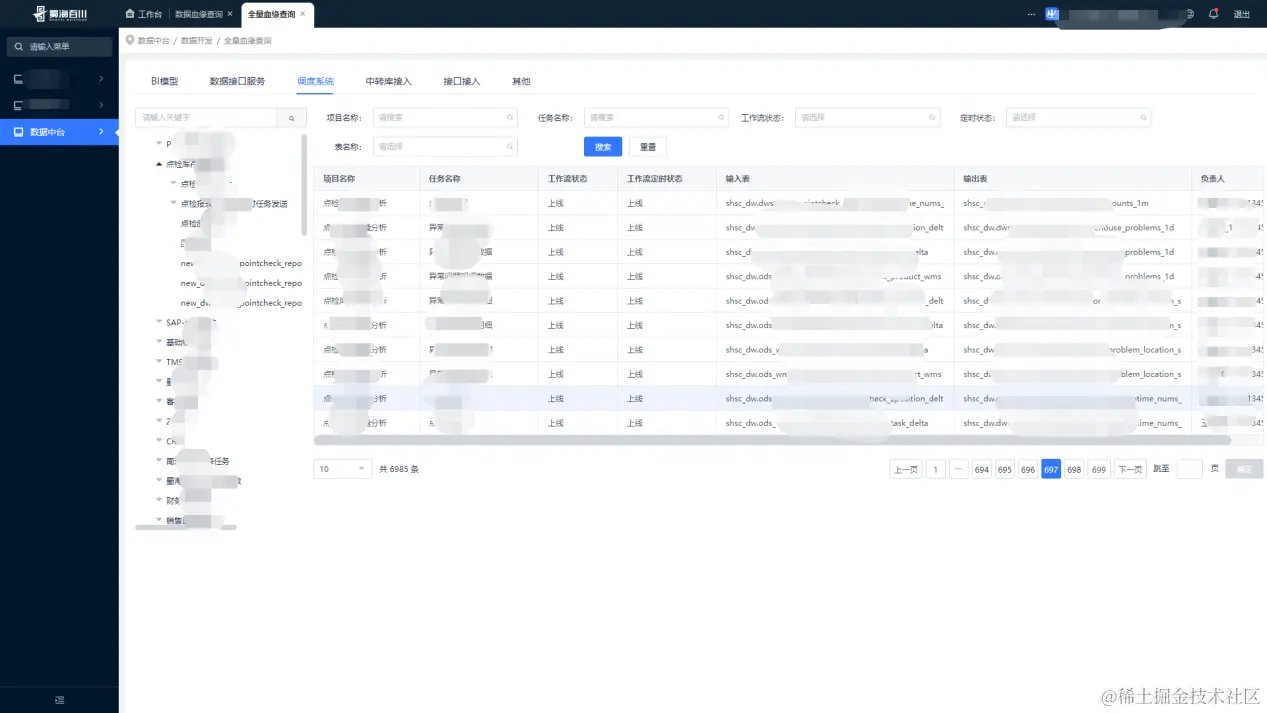
Task: Open the 工作流状态 dropdown
Action: click(x=867, y=118)
